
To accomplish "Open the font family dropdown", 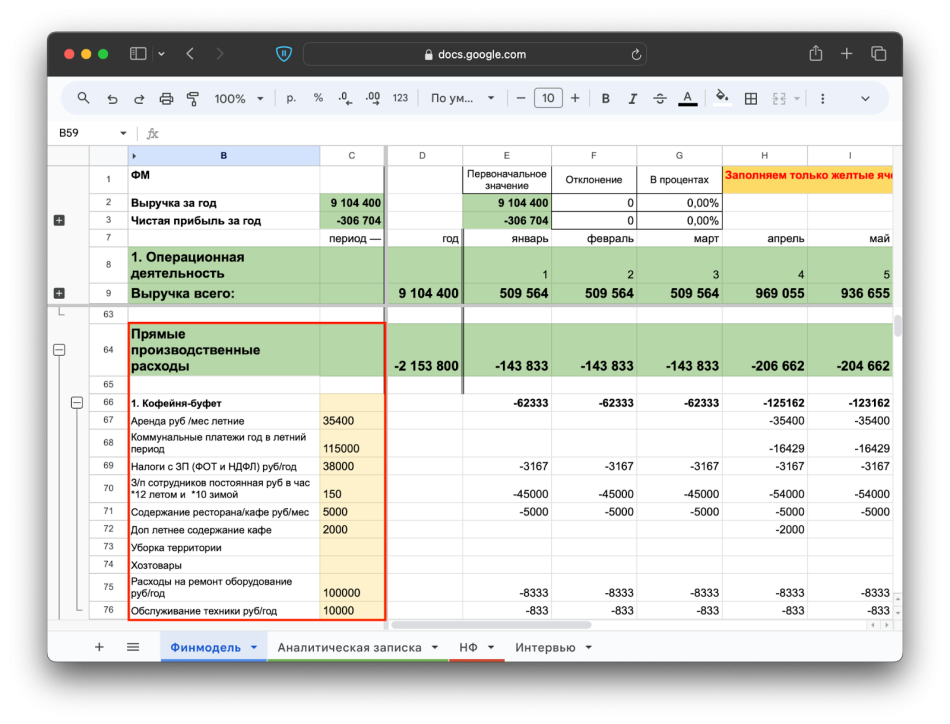I will (x=462, y=98).
